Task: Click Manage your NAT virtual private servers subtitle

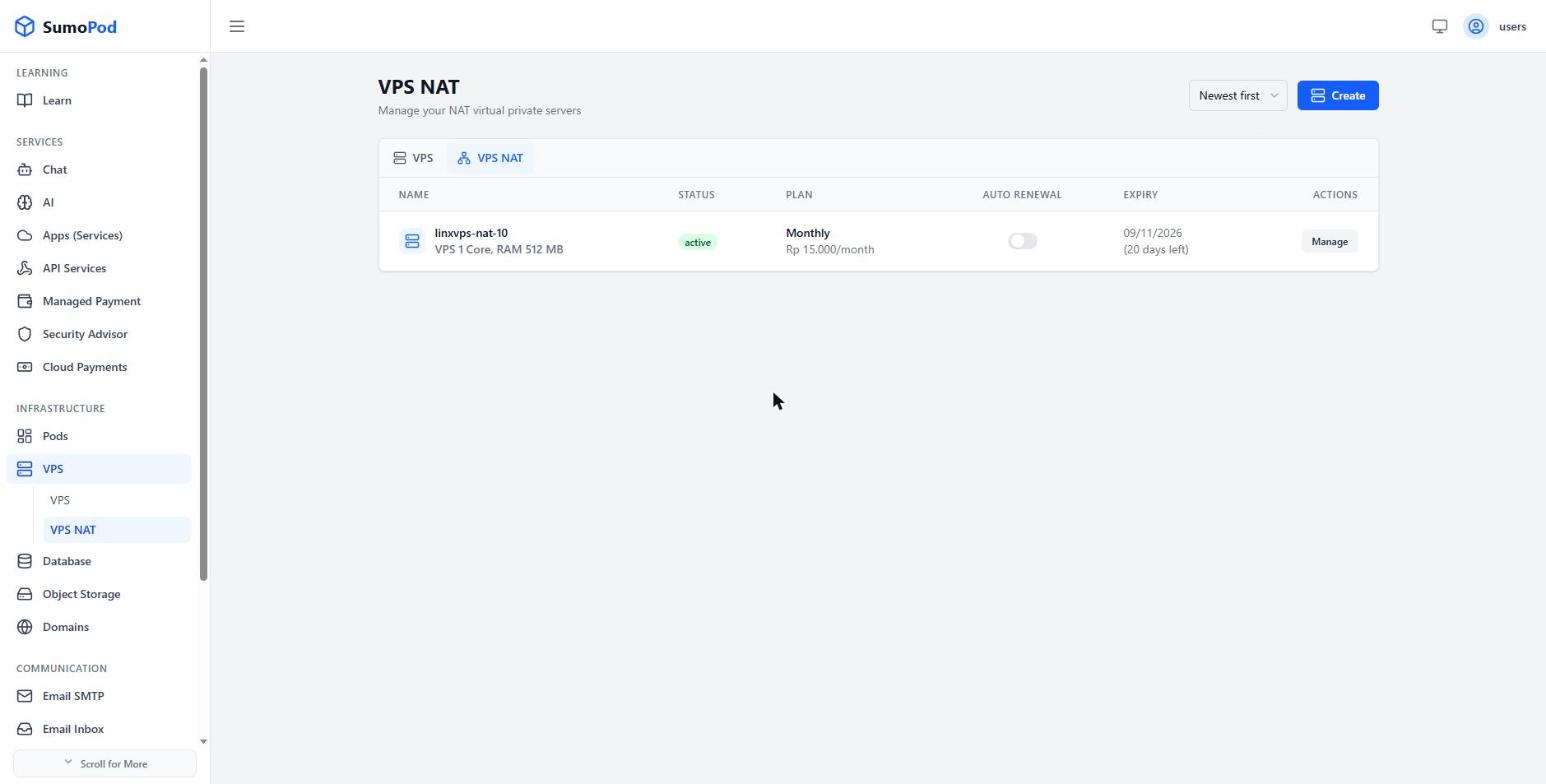Action: tap(479, 111)
